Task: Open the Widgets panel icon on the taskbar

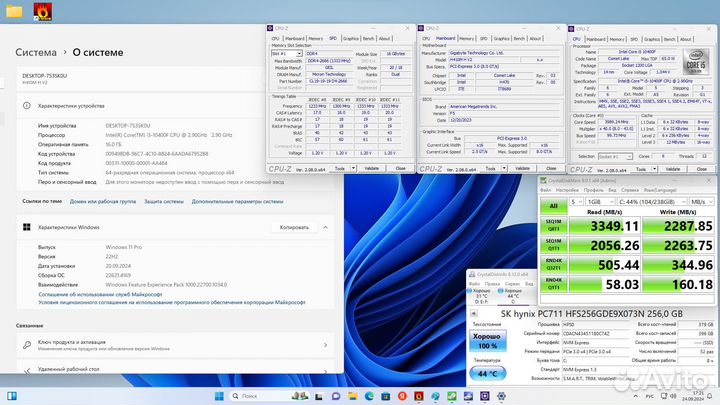Action: [12, 396]
